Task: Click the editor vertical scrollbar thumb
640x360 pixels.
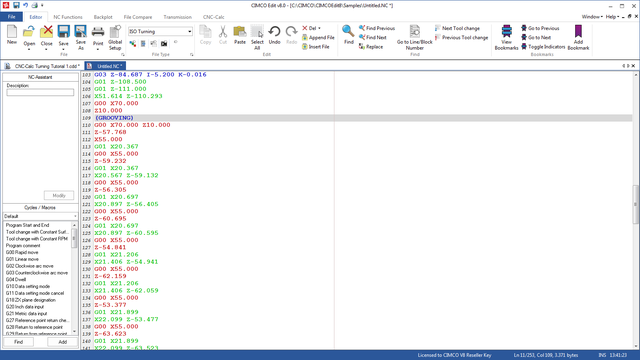Action: point(636,204)
